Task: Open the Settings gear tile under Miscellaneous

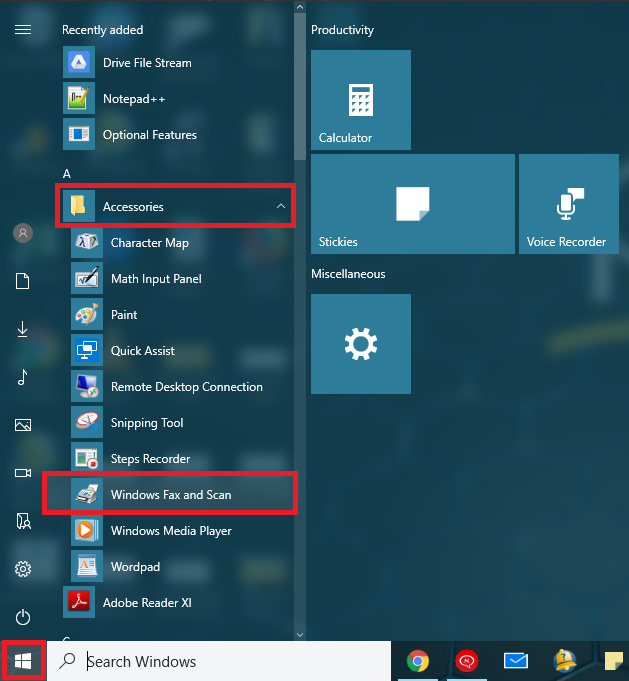Action: click(361, 344)
